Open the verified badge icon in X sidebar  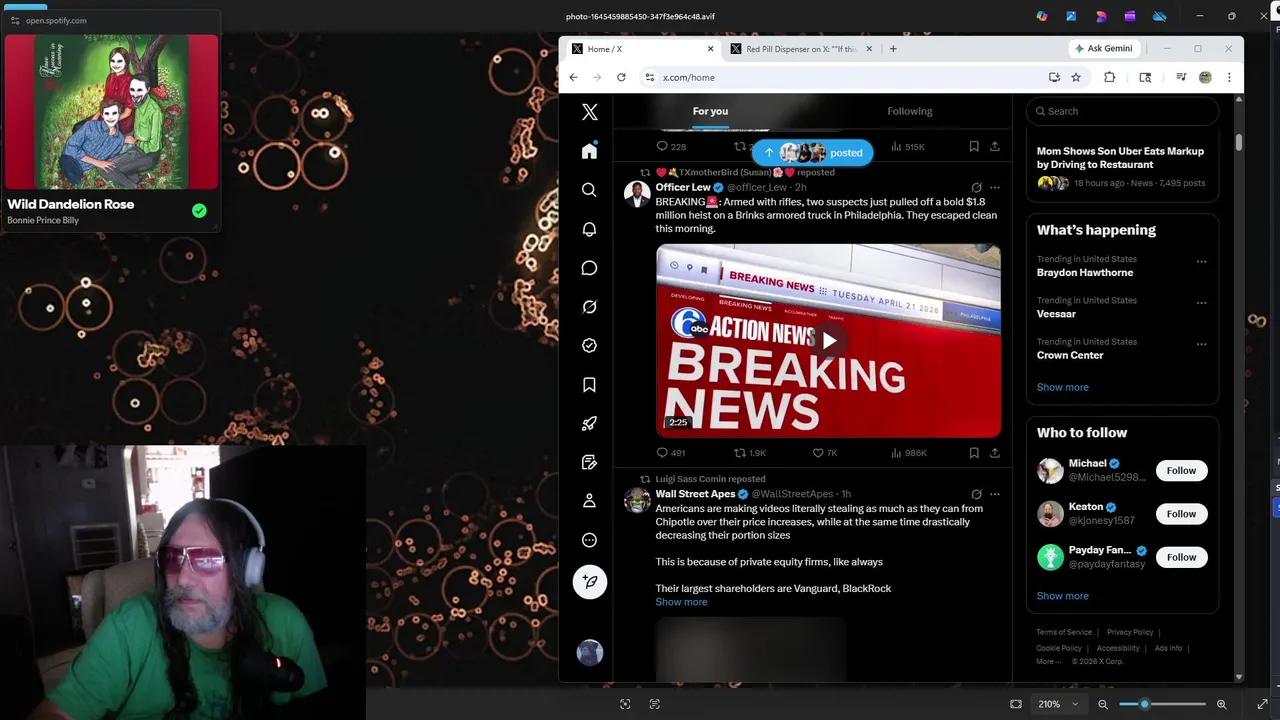coord(589,345)
